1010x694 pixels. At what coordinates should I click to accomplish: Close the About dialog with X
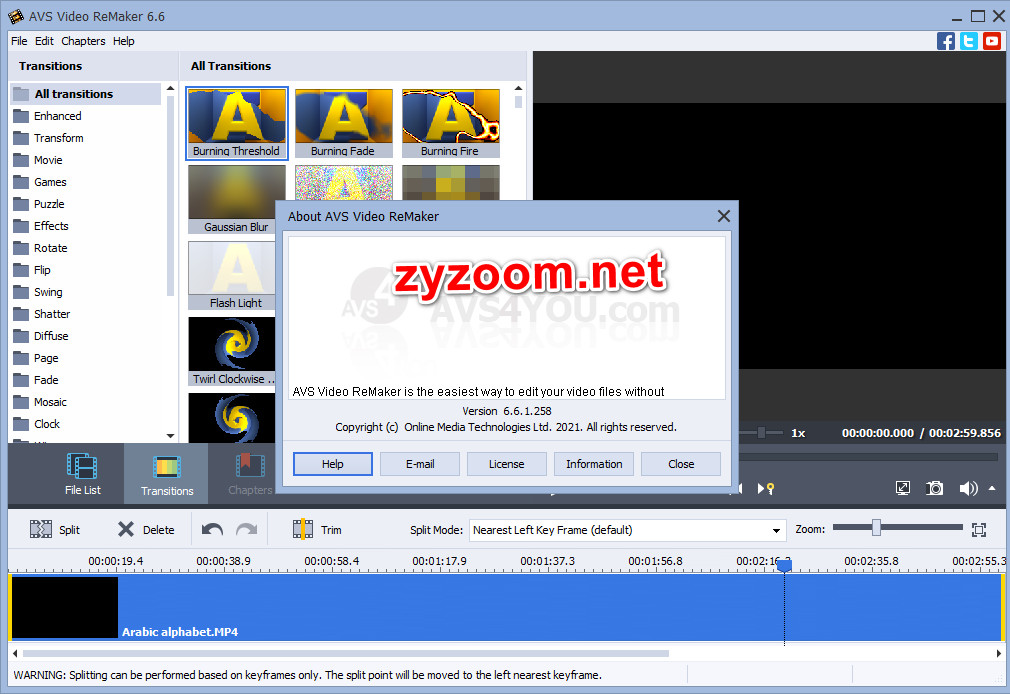pos(723,217)
